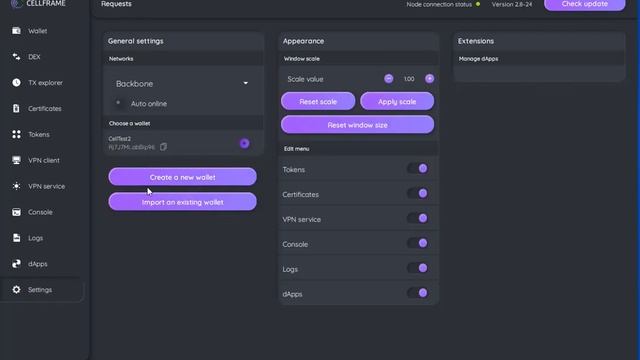Click the Networks section label
The height and width of the screenshot is (360, 640).
tap(121, 59)
